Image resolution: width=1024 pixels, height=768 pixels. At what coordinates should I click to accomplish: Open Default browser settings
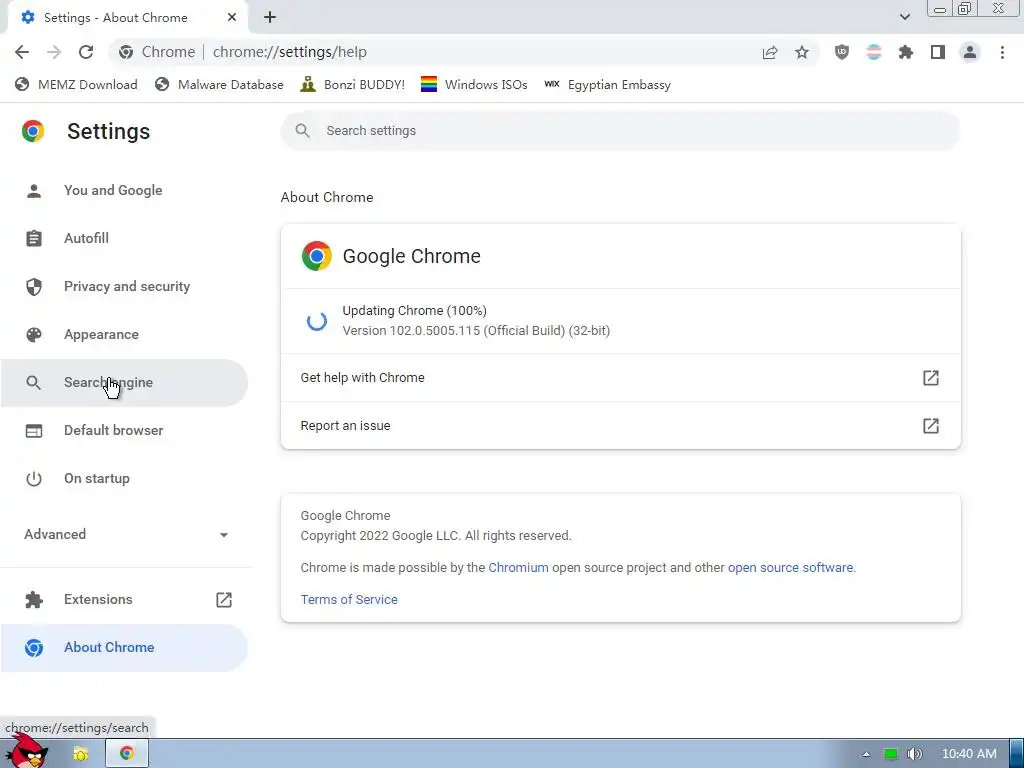click(x=124, y=430)
